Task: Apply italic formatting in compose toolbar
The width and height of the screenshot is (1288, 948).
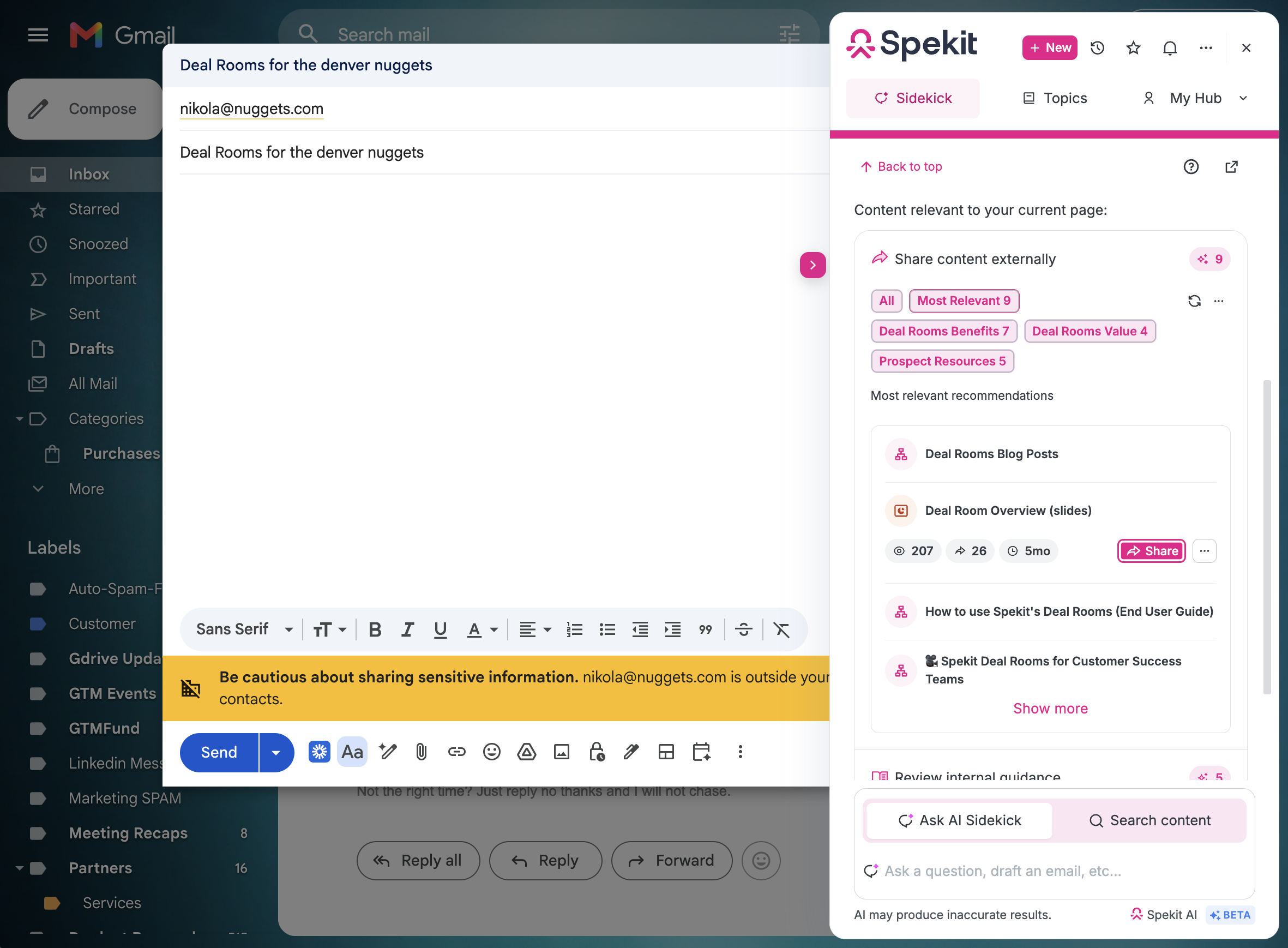Action: [x=407, y=629]
